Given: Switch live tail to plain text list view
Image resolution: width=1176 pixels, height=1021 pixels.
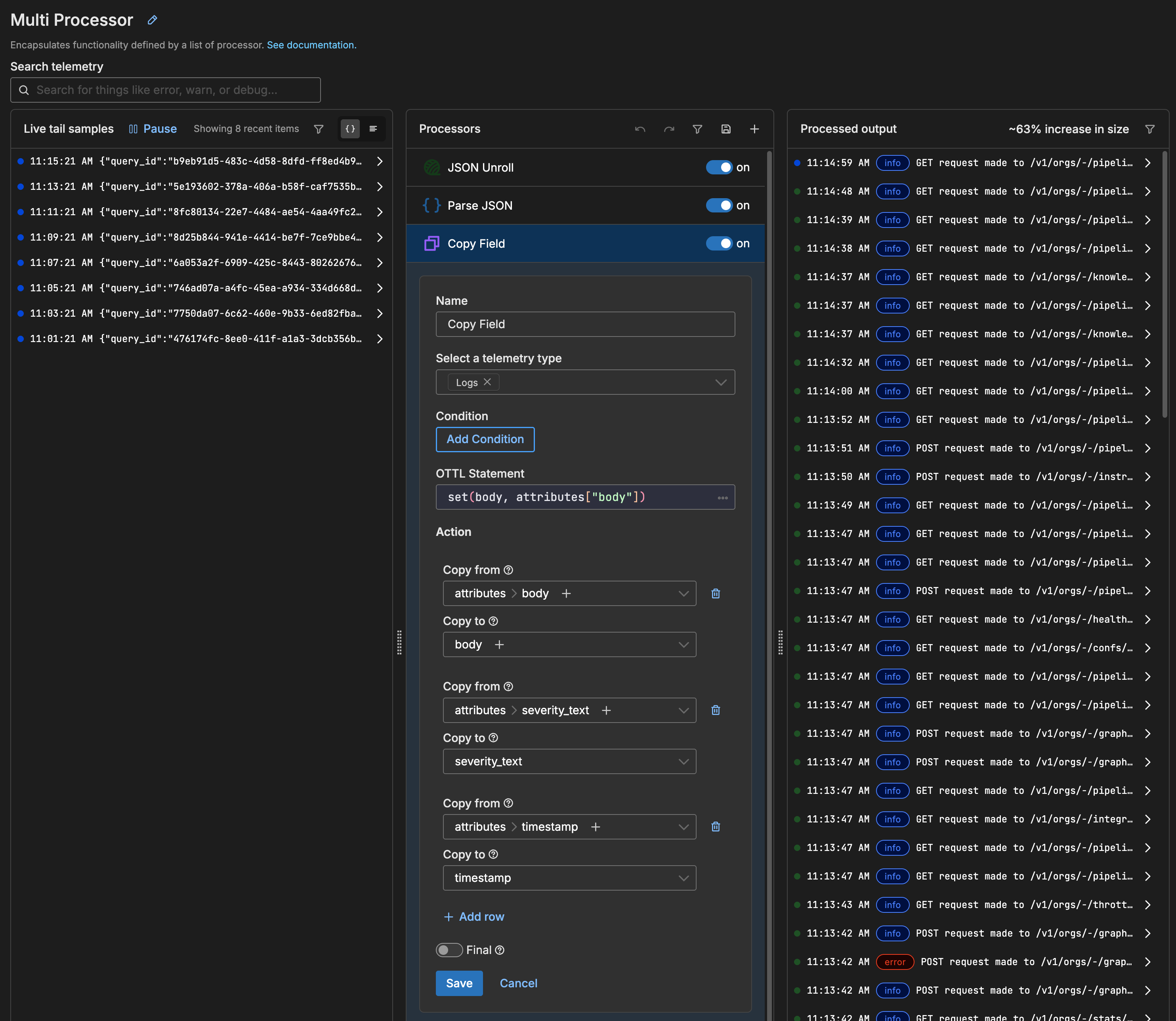Looking at the screenshot, I should [x=374, y=129].
